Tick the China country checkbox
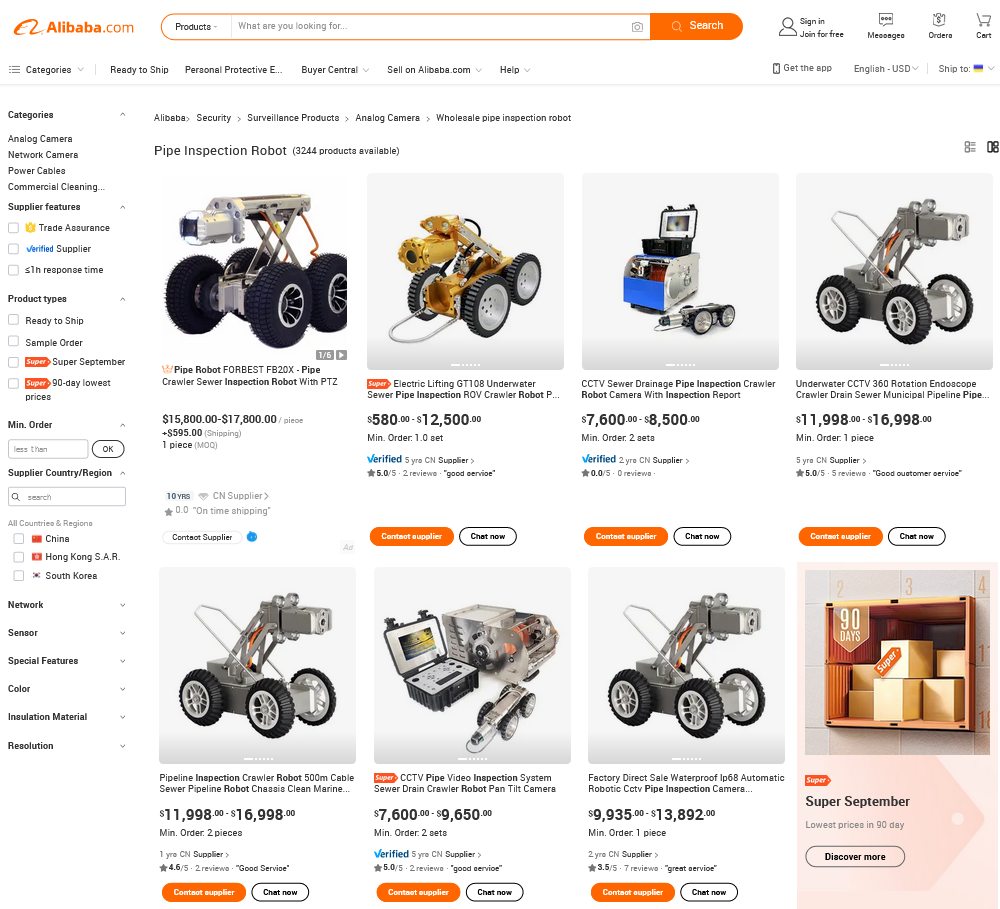The height and width of the screenshot is (909, 1000). pos(19,538)
